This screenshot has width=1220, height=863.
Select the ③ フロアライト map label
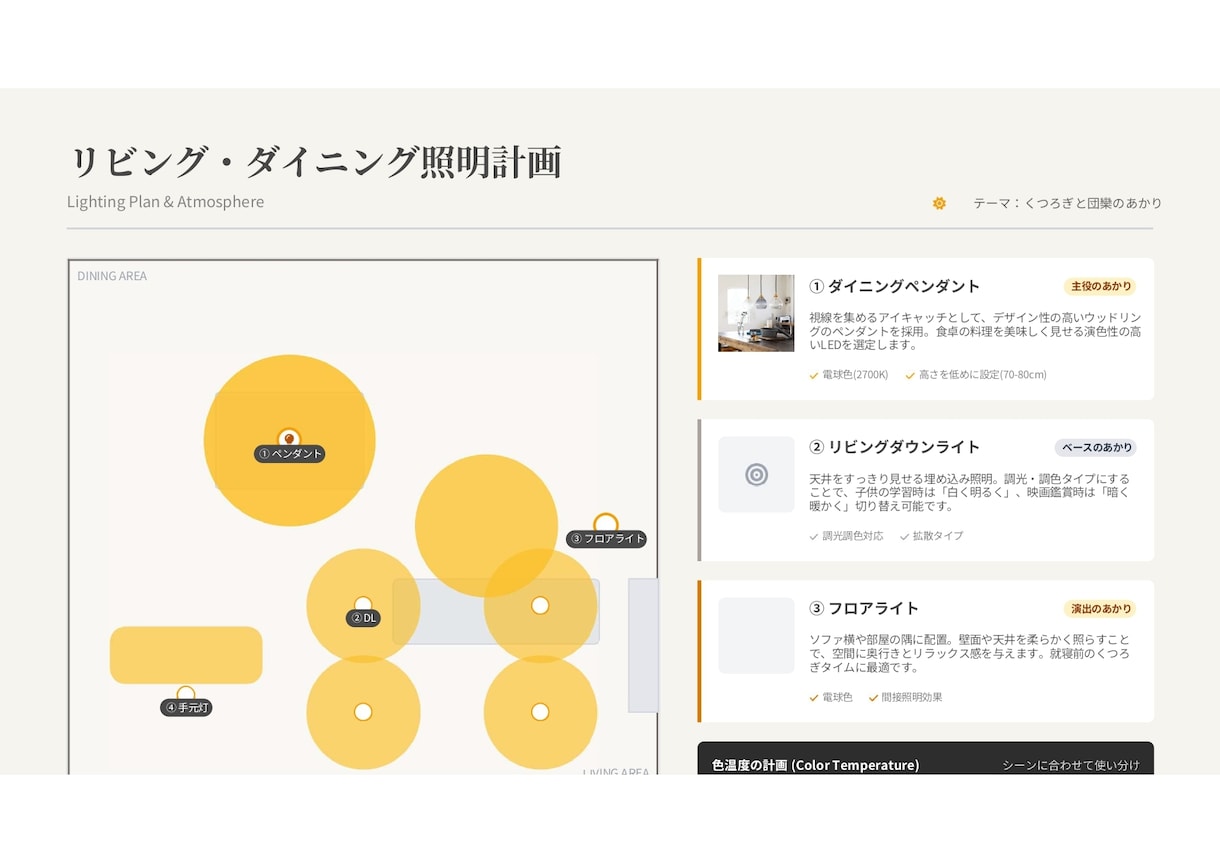click(x=607, y=539)
